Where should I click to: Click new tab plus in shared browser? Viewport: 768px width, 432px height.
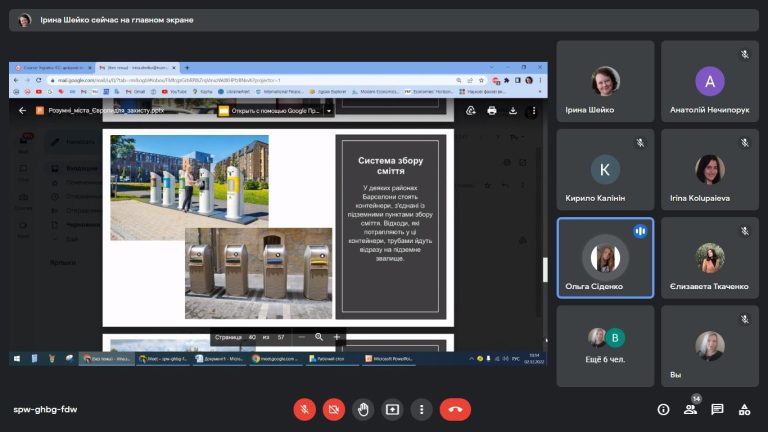coord(187,68)
